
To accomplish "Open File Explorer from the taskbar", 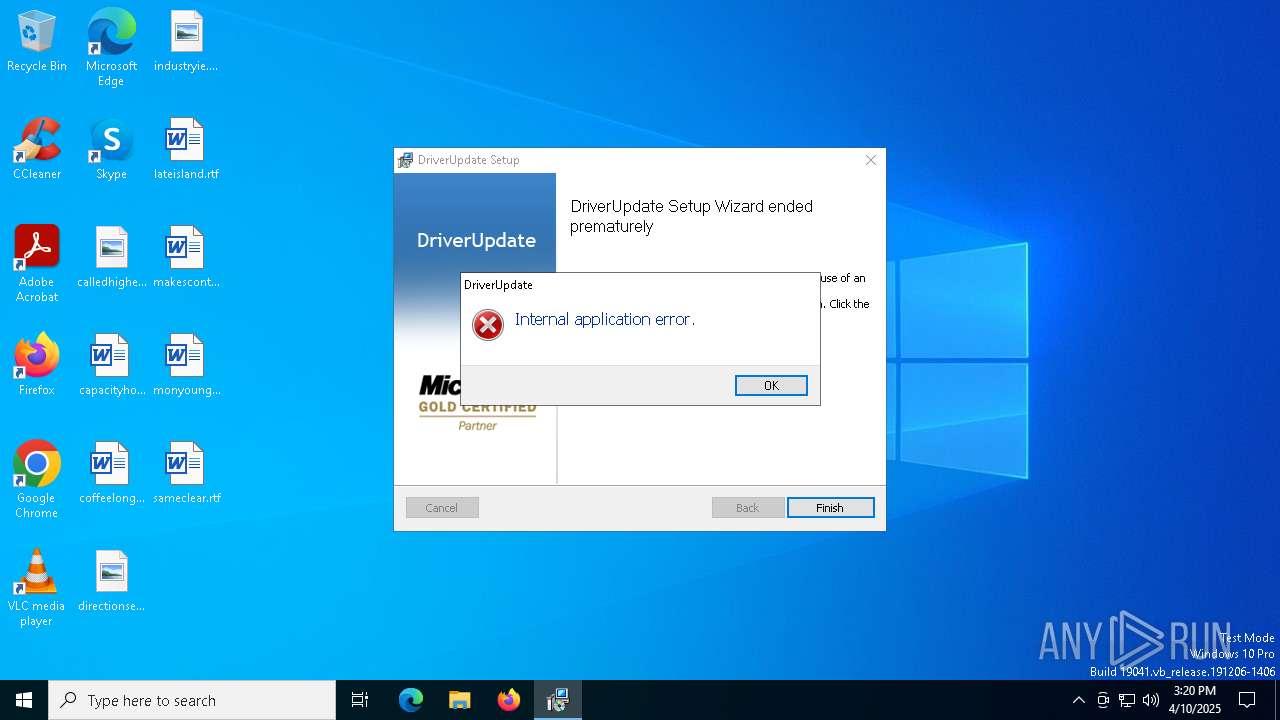I will [460, 700].
